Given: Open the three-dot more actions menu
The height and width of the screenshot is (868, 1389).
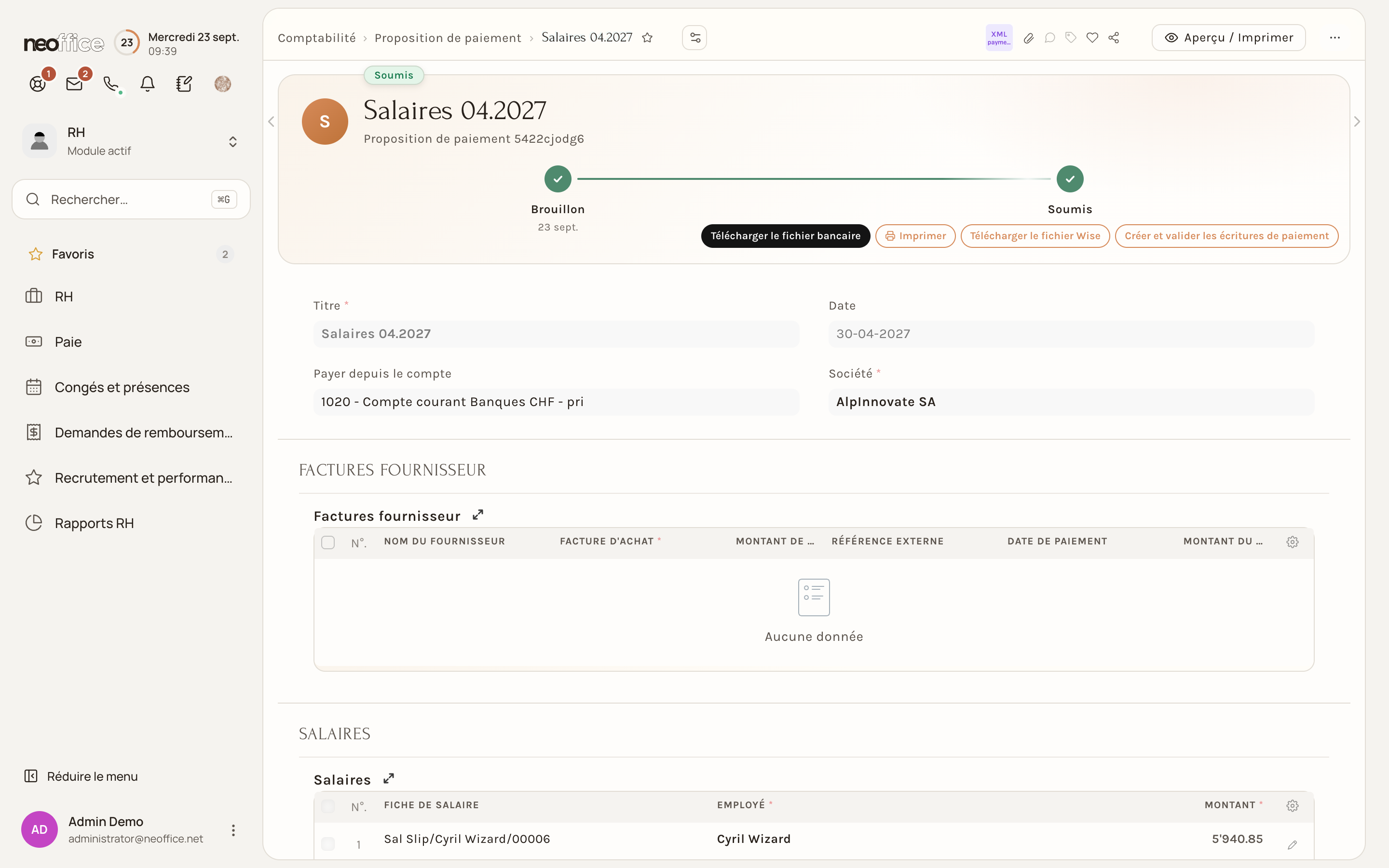Looking at the screenshot, I should pyautogui.click(x=1335, y=38).
